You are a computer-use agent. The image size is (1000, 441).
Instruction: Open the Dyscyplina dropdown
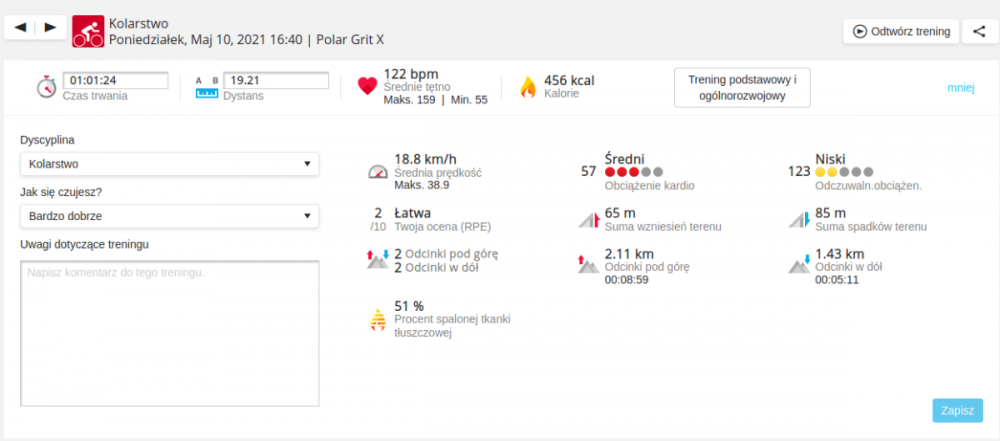coord(169,164)
